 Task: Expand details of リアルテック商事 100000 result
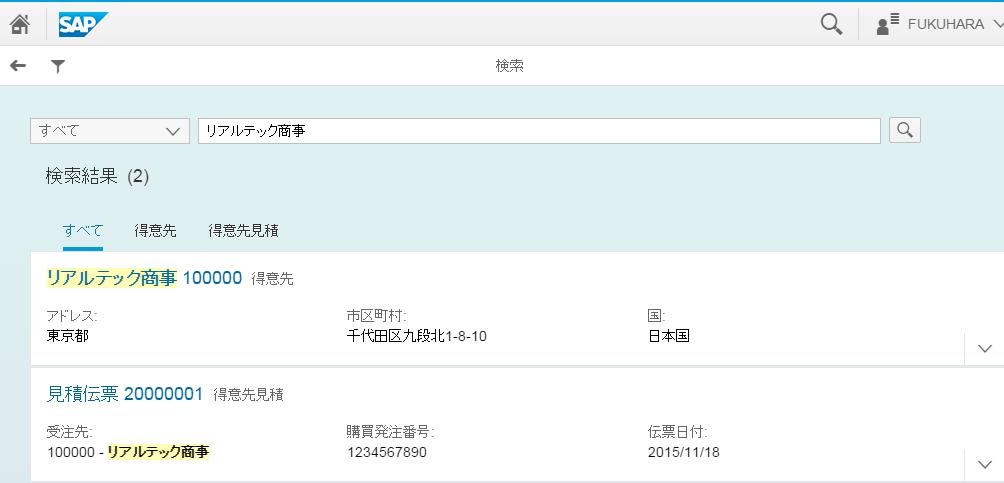984,349
